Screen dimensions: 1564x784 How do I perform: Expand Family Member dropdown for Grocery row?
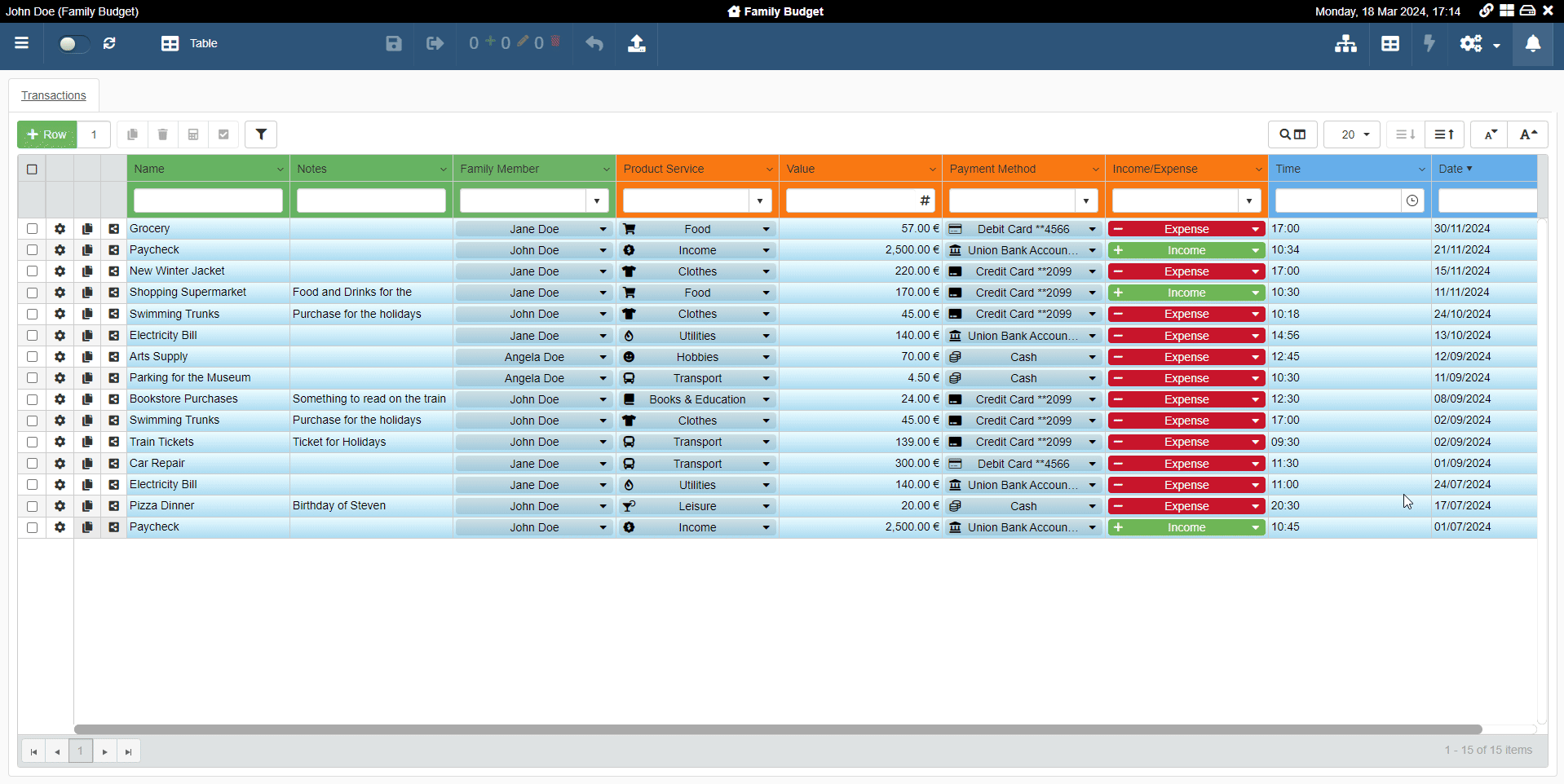pos(603,229)
